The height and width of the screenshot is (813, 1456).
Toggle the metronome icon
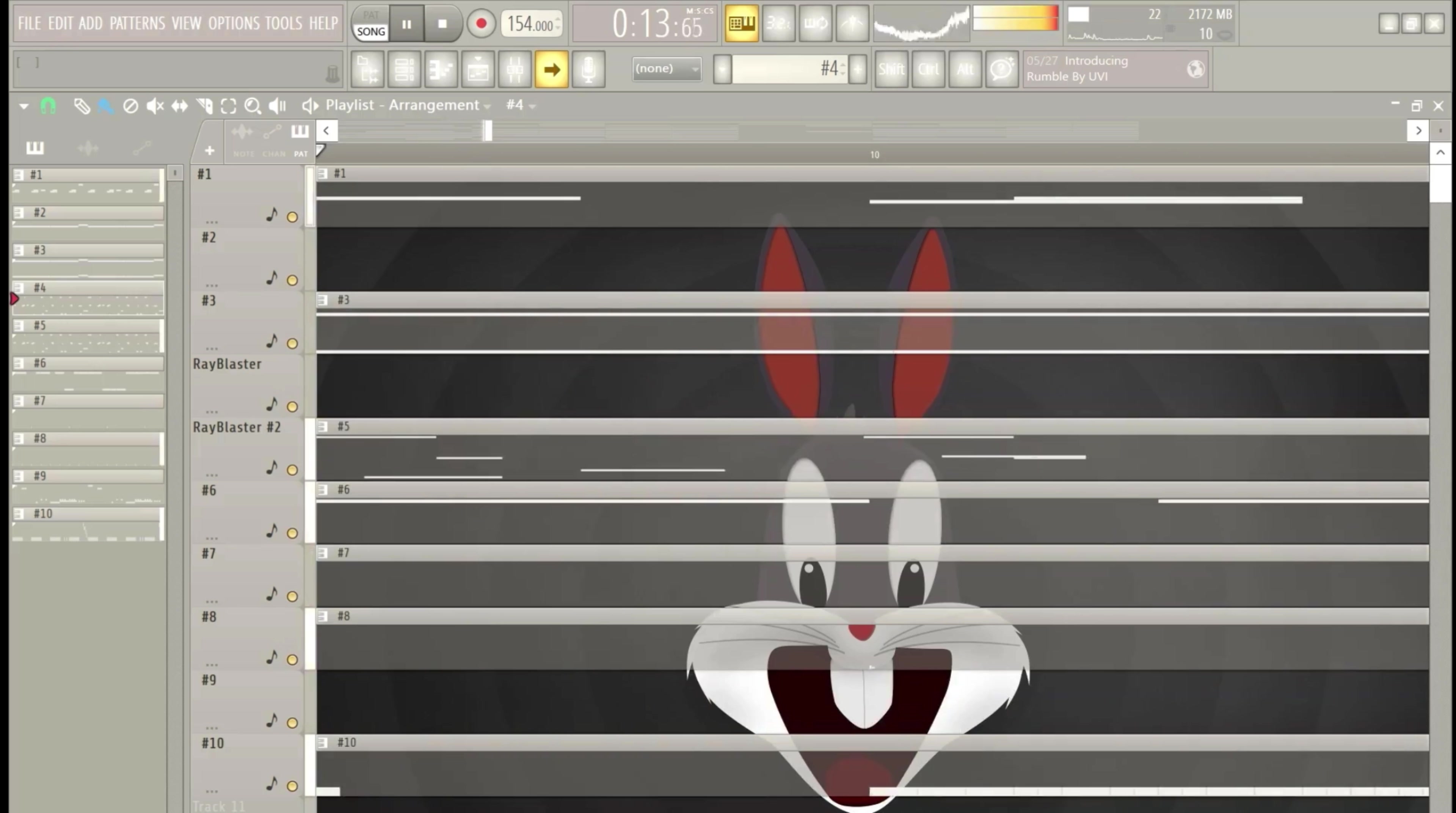click(852, 23)
